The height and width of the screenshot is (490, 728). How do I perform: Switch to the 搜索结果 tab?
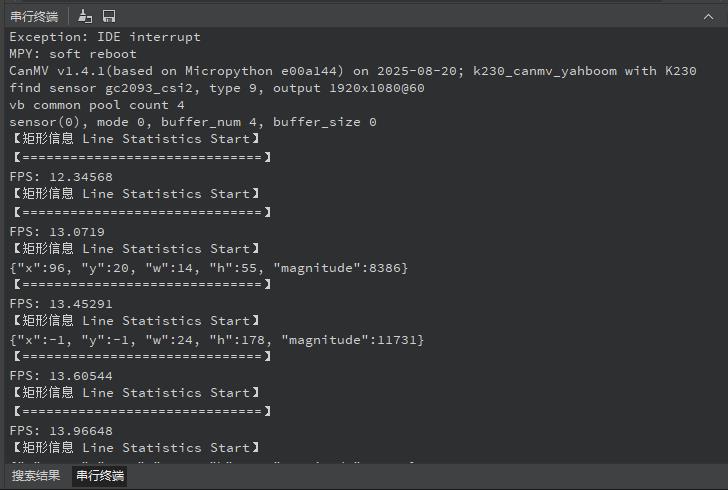(36, 476)
